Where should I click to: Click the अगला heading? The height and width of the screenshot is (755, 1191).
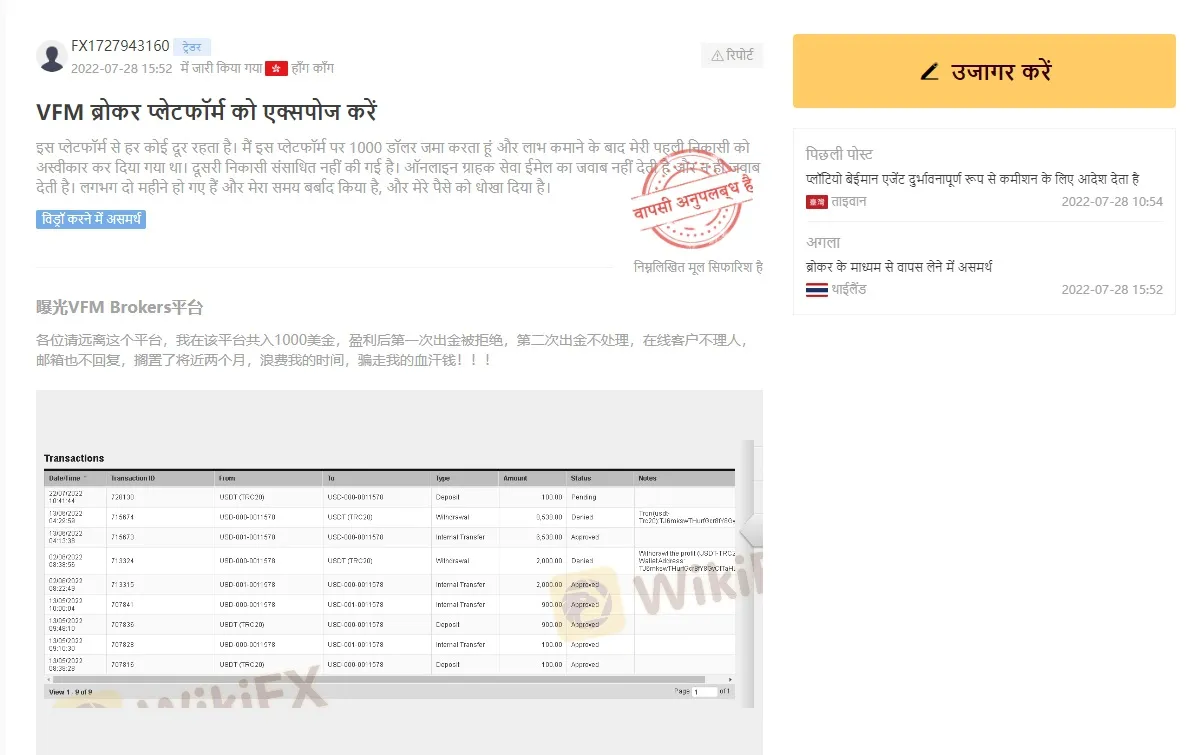[823, 242]
